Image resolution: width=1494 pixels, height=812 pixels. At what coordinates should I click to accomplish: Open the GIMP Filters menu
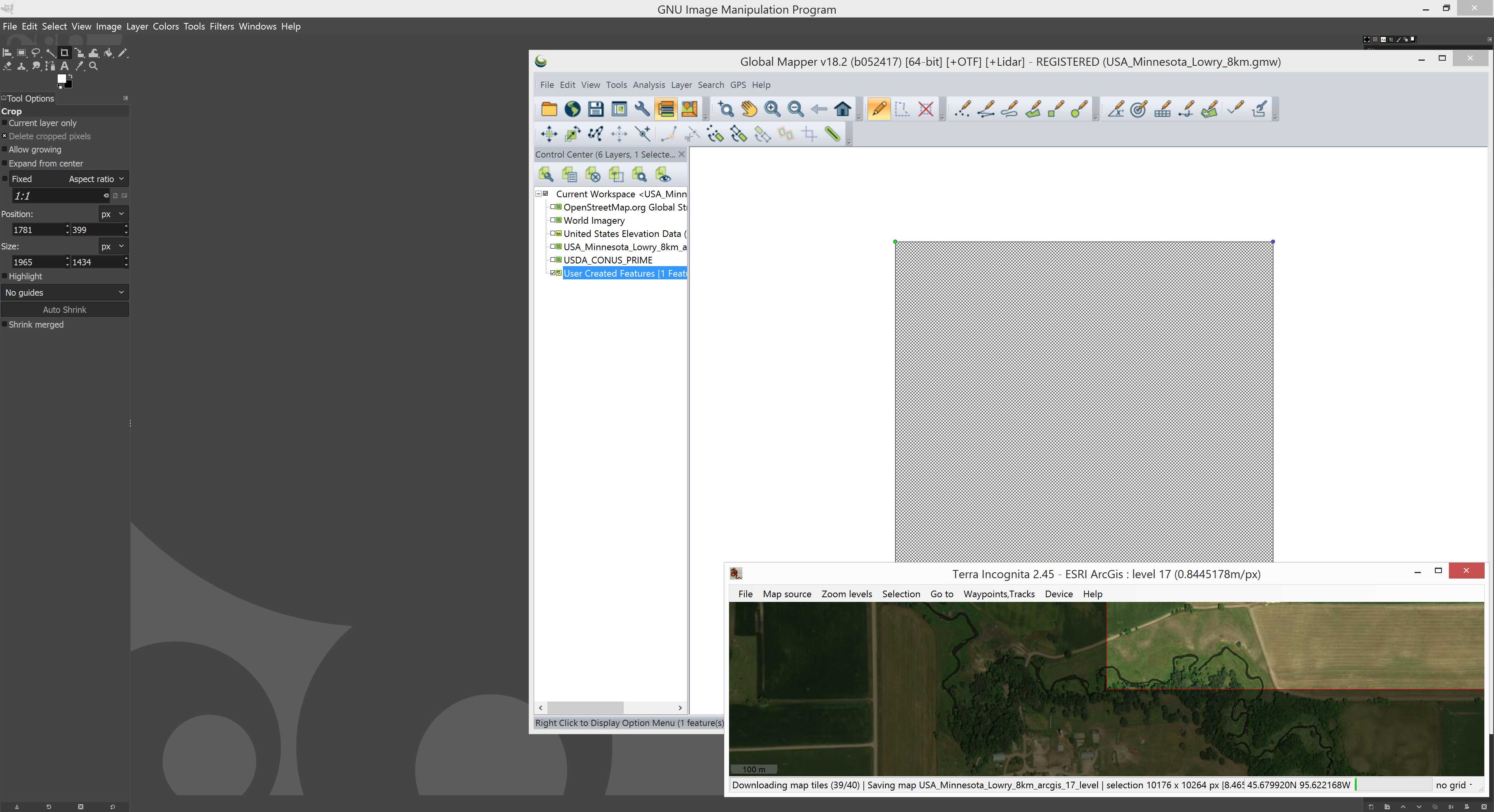pos(221,26)
